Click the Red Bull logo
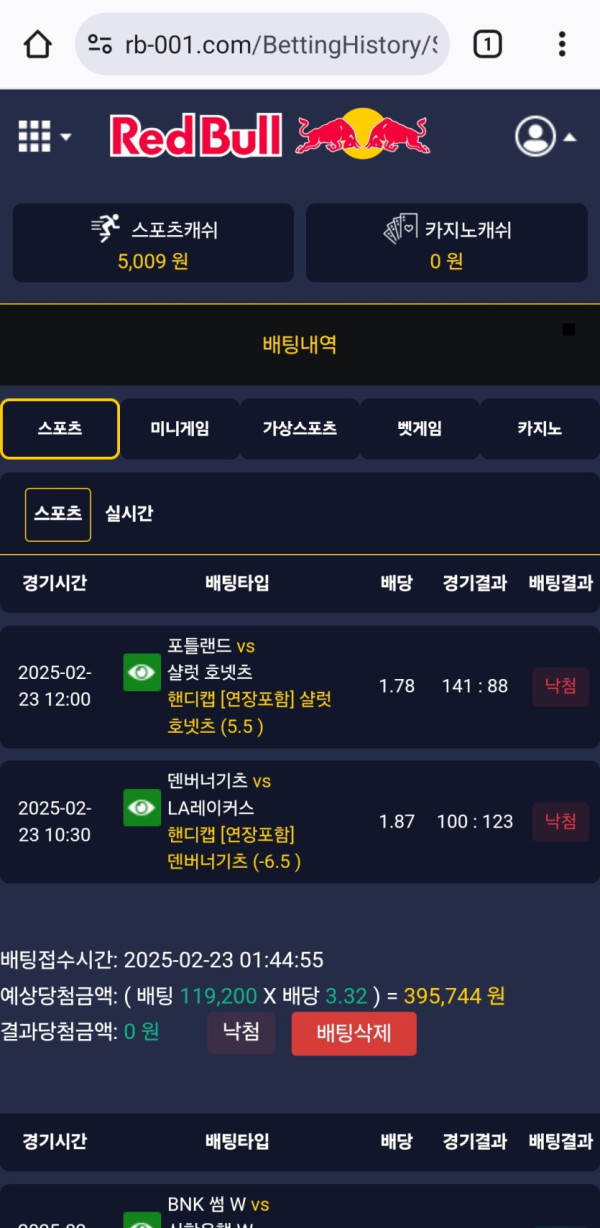 (270, 135)
